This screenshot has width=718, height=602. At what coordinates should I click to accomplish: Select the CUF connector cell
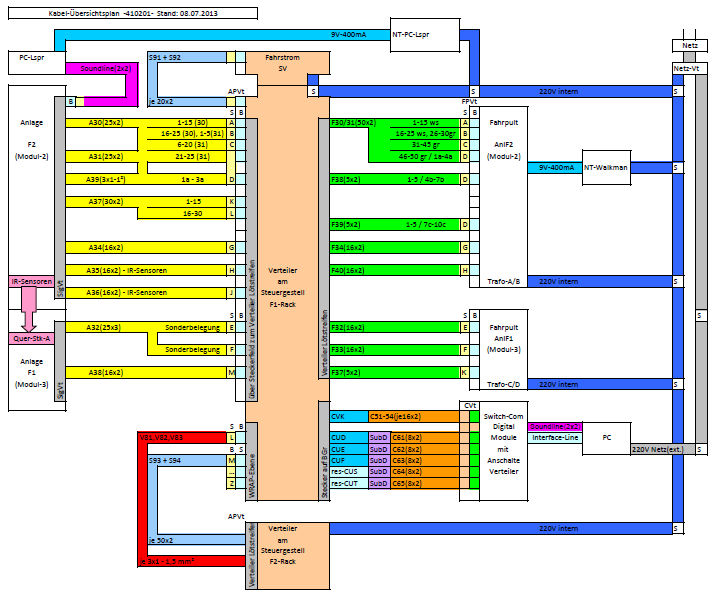(x=349, y=461)
